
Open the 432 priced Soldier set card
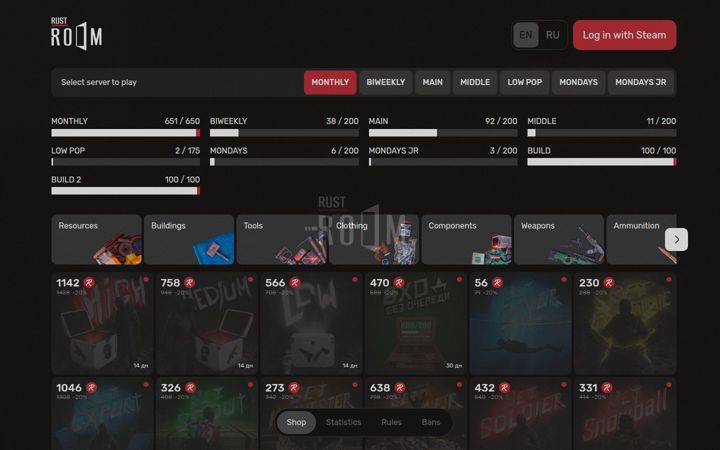click(x=520, y=414)
